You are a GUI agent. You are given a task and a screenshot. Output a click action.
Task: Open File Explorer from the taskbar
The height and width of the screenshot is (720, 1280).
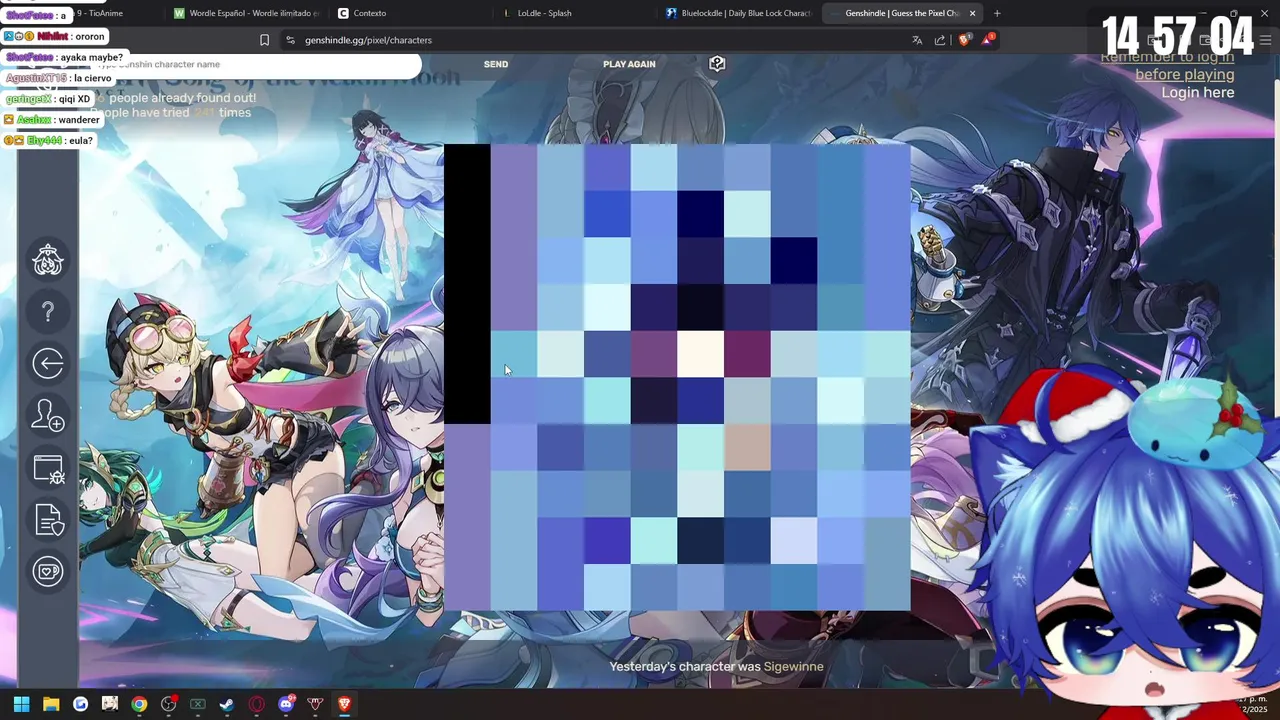(51, 704)
